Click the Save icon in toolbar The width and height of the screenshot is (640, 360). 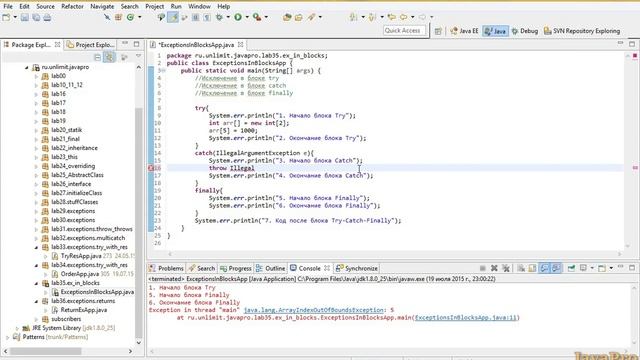24,17
